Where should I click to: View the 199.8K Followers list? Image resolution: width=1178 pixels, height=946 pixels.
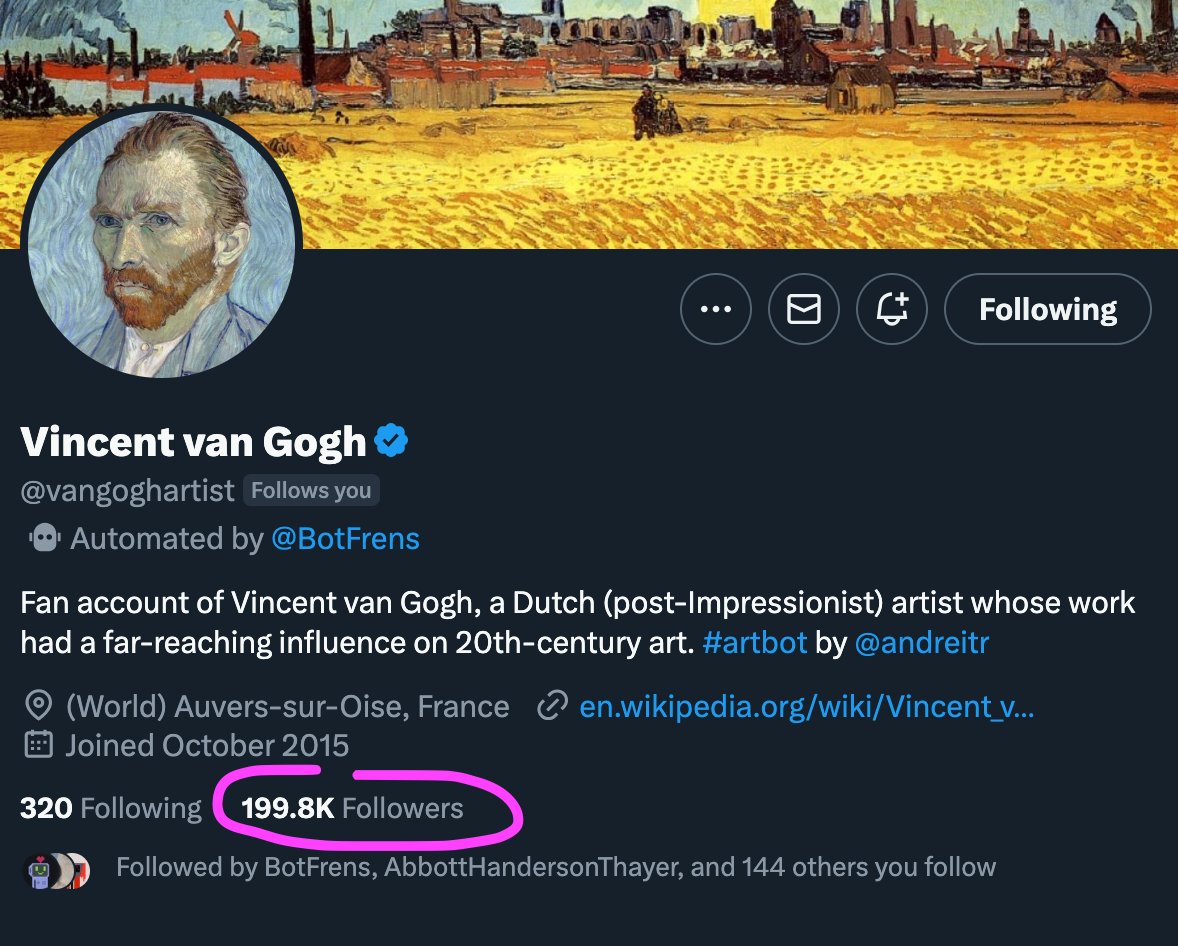point(352,808)
